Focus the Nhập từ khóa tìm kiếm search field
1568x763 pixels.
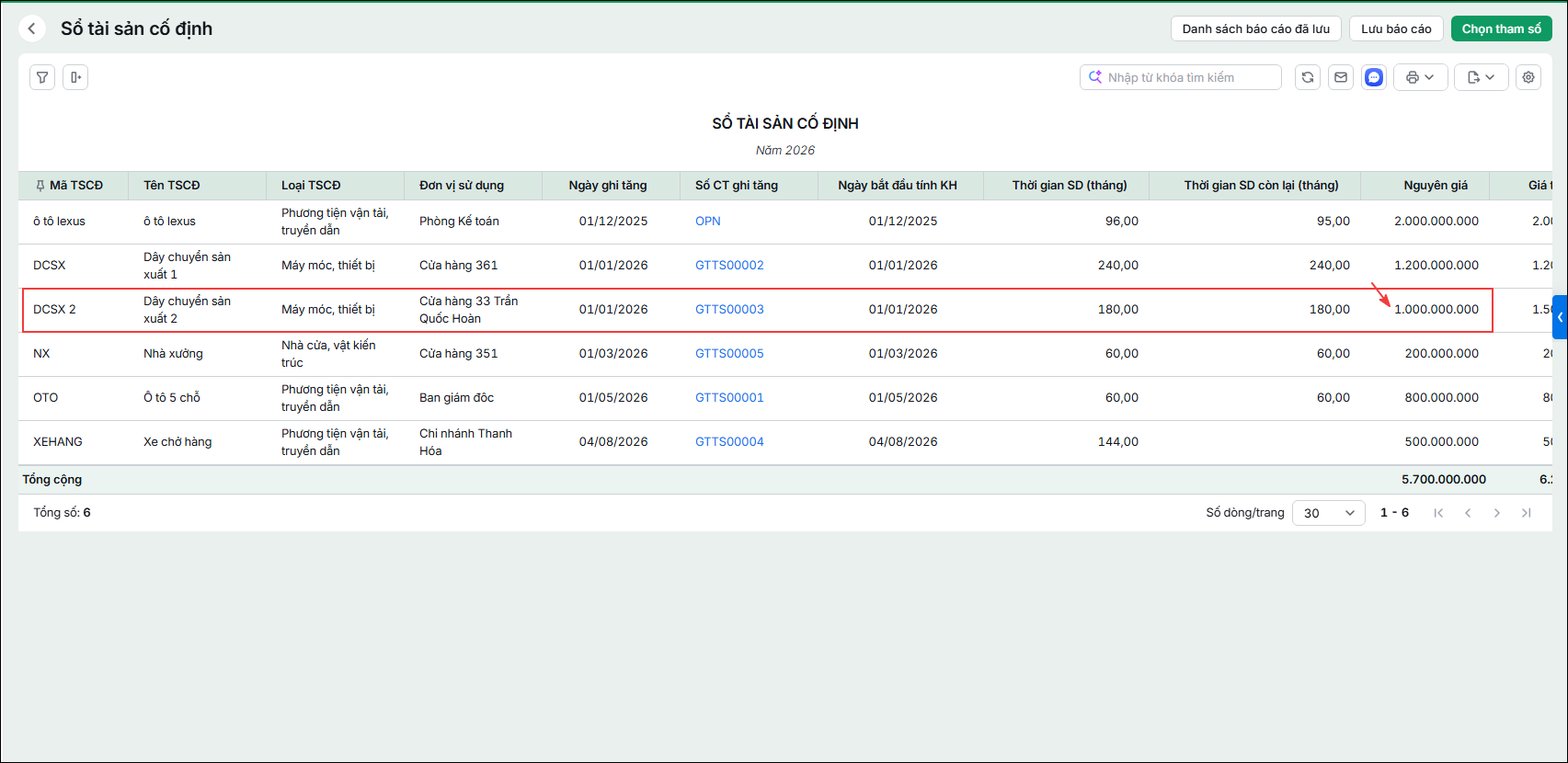tap(1181, 77)
